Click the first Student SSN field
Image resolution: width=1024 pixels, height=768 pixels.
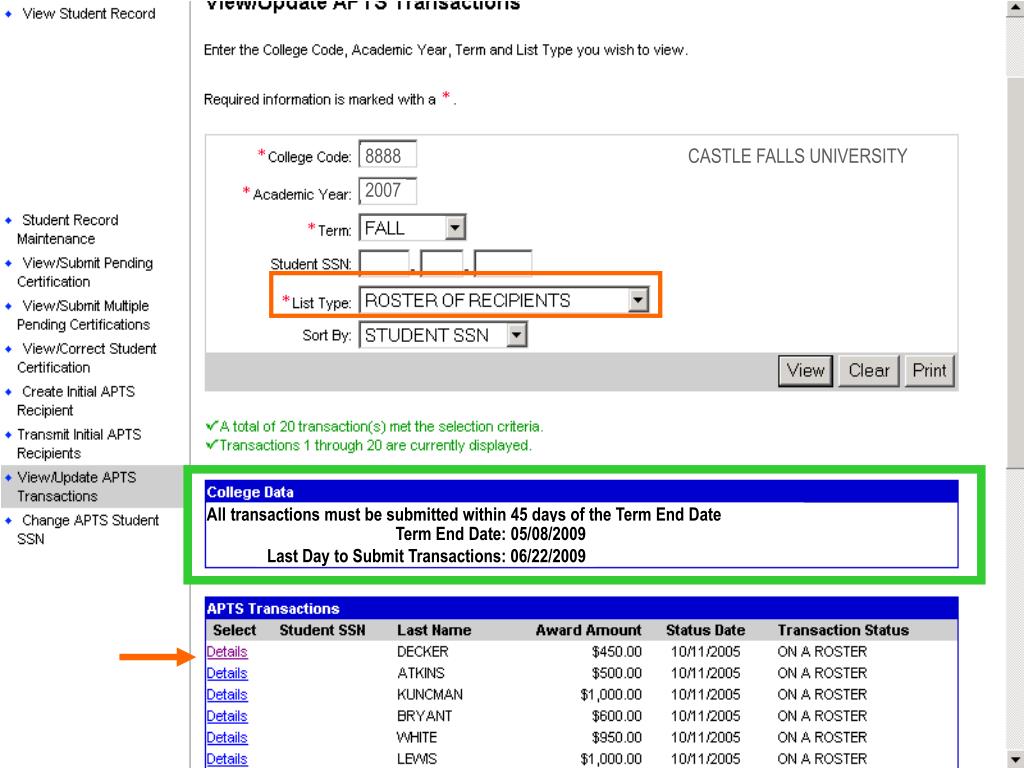(384, 263)
